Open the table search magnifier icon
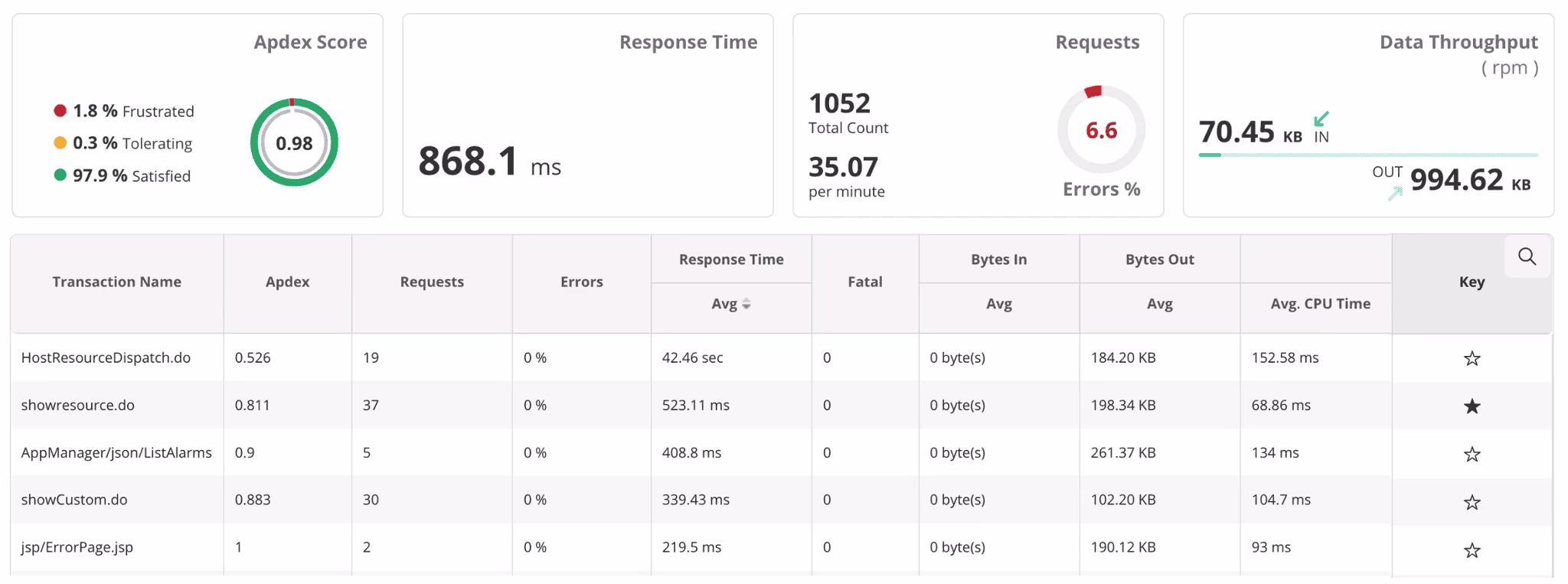 point(1527,257)
